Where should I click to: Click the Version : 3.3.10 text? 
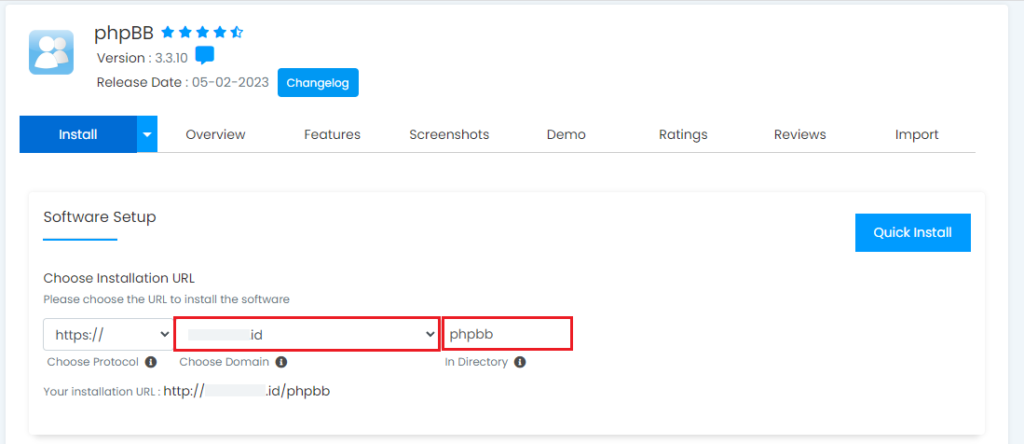142,57
